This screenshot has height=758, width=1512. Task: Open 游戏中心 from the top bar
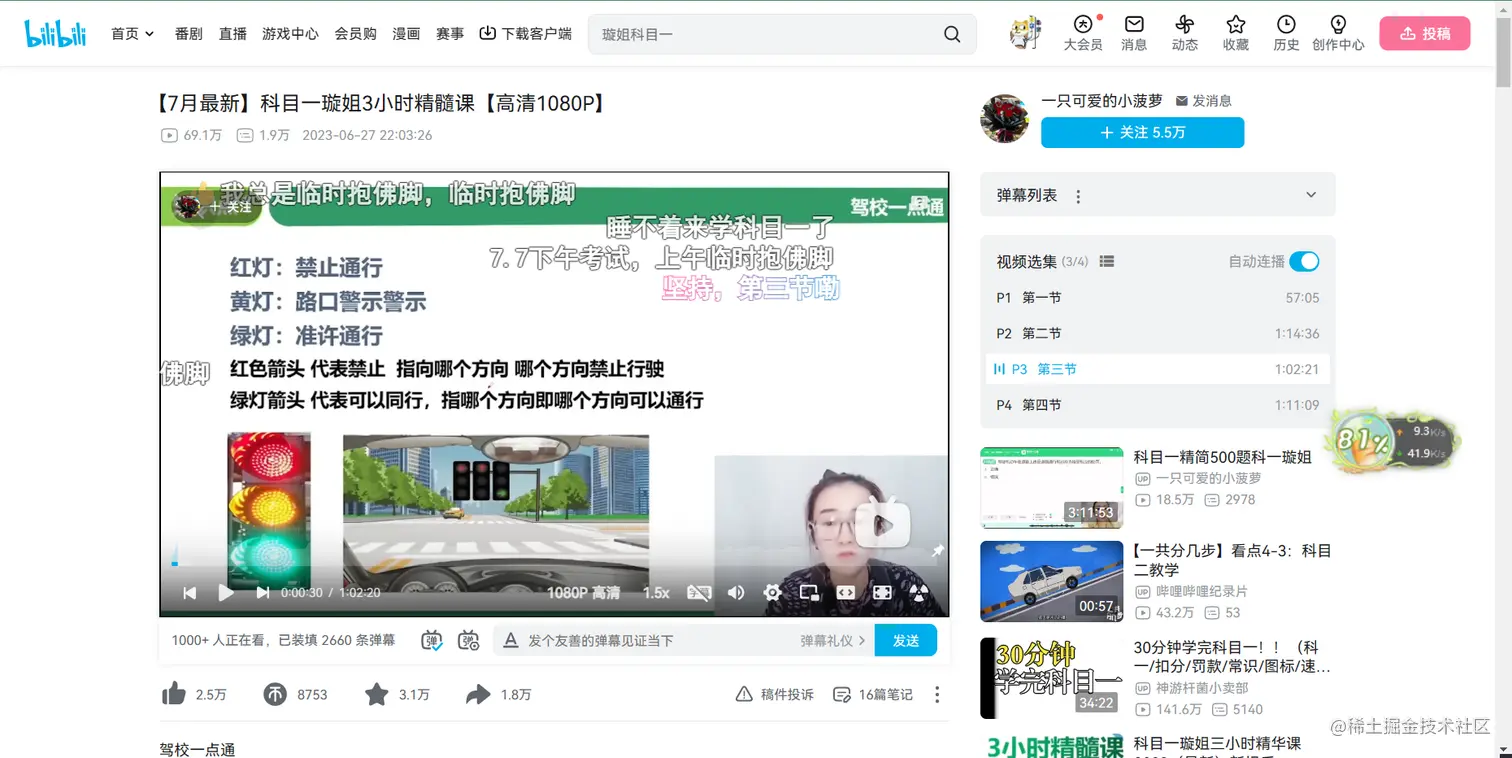pos(290,34)
